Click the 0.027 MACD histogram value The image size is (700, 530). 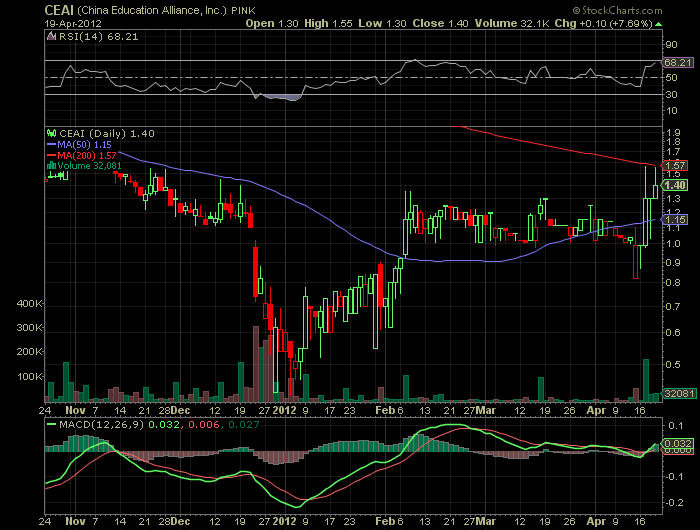(244, 425)
